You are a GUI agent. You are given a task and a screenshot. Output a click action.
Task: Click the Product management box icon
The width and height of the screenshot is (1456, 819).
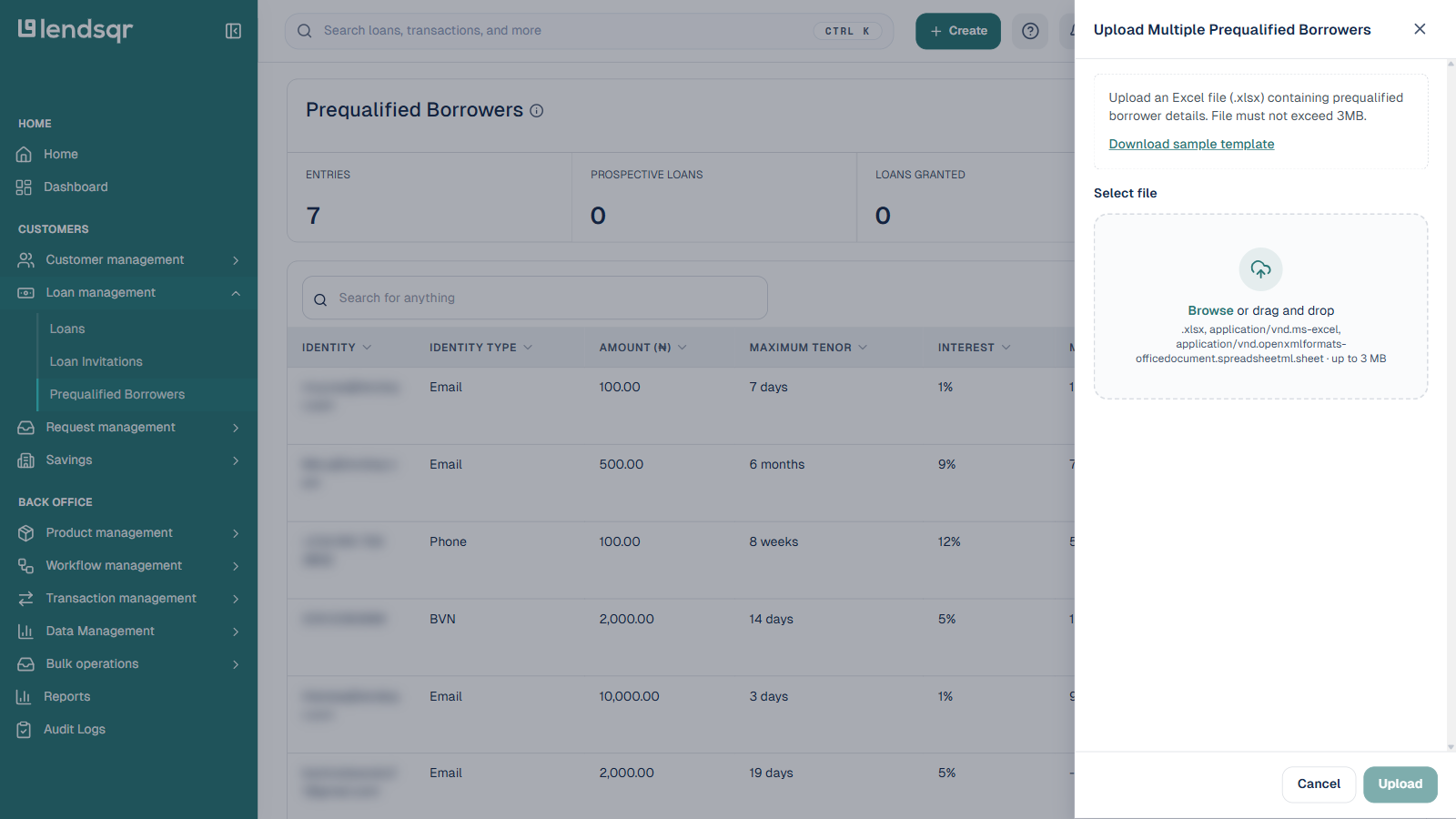pyautogui.click(x=25, y=532)
